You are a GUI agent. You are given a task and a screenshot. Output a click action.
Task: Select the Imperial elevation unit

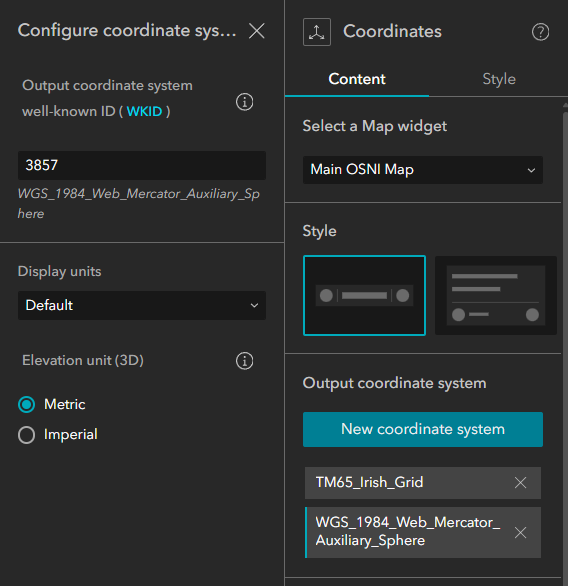click(27, 435)
